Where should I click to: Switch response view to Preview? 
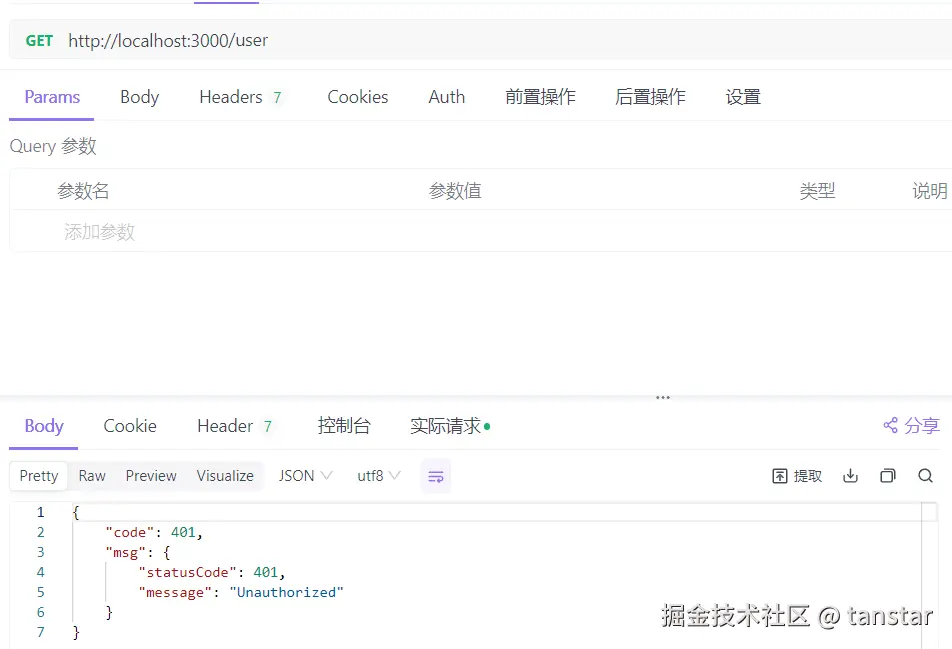click(151, 476)
